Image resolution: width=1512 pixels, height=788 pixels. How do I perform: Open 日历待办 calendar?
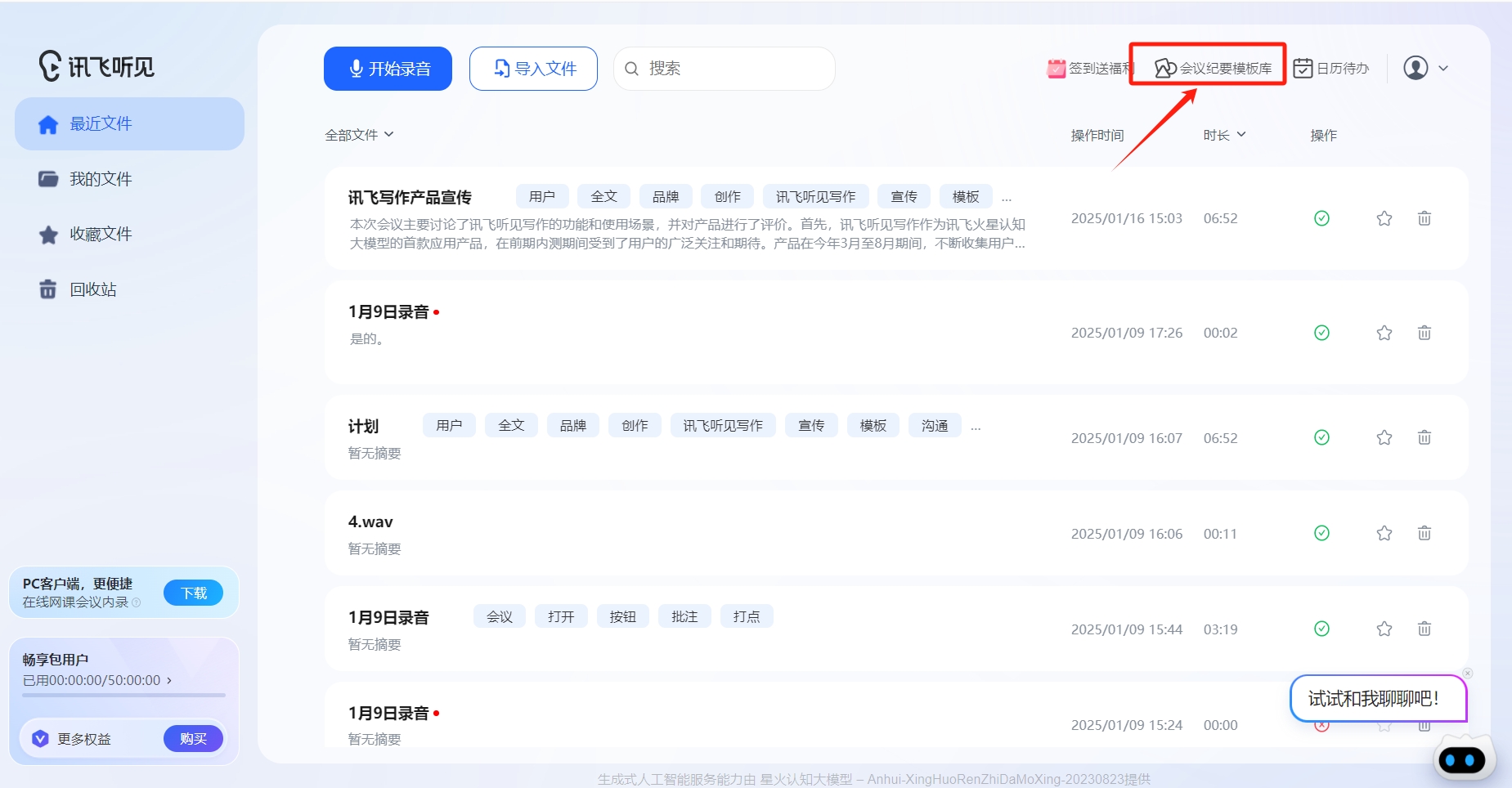click(x=1330, y=68)
